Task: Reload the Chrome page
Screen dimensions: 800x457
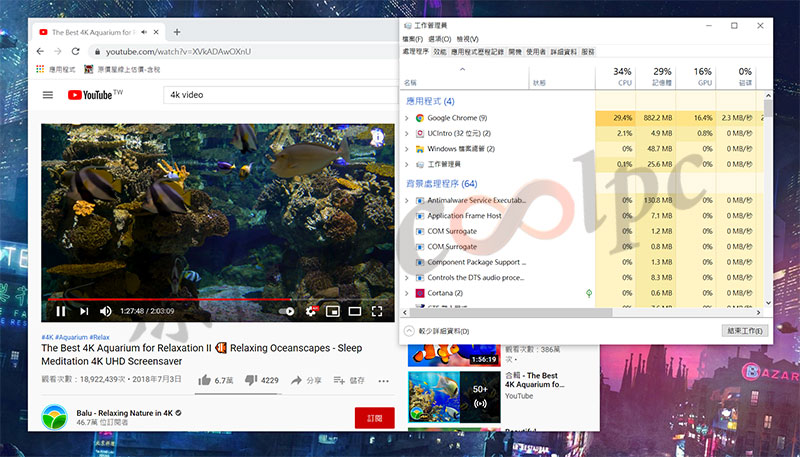Action: click(x=76, y=52)
